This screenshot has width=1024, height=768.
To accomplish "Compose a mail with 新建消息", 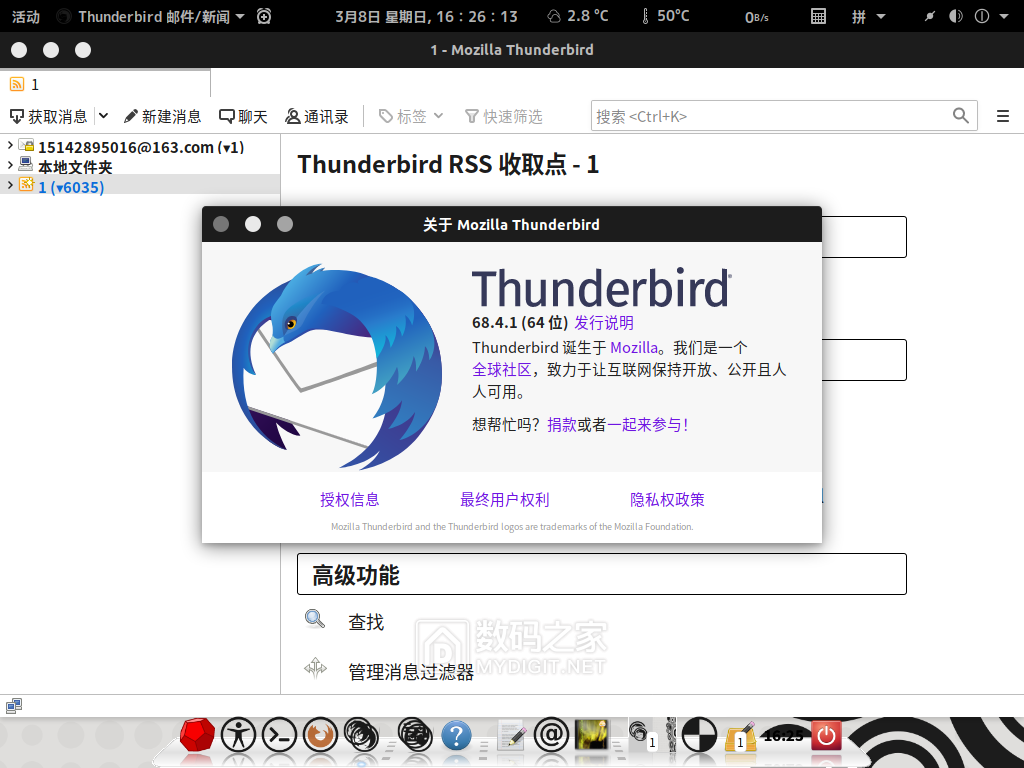I will point(163,117).
